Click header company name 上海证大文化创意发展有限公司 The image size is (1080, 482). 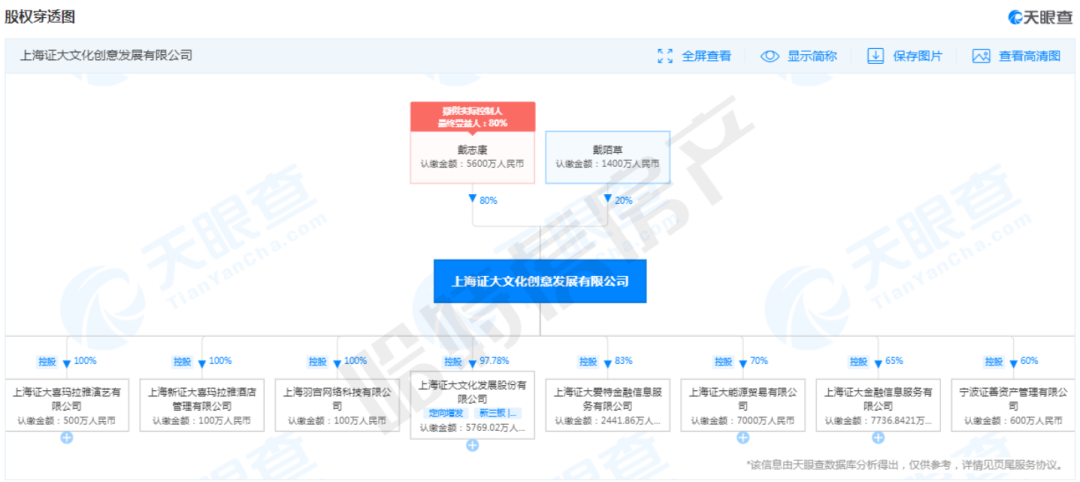106,56
